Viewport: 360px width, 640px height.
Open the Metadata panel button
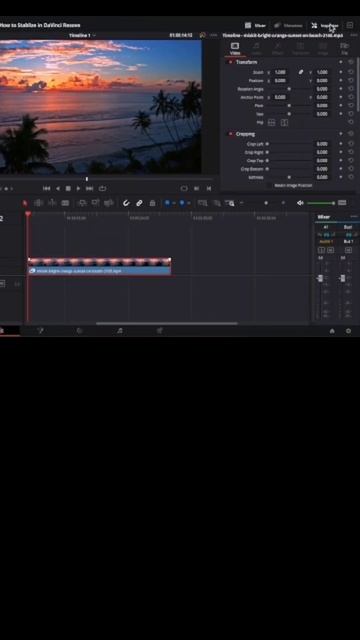(x=289, y=25)
